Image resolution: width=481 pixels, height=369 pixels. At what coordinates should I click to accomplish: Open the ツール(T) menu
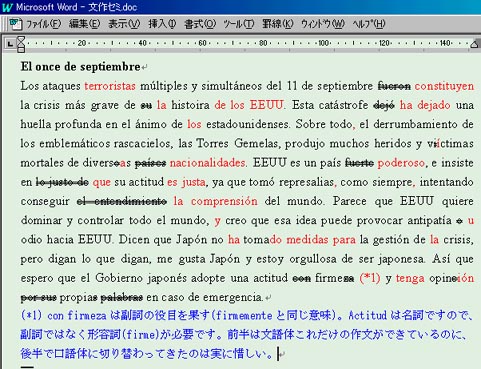click(x=239, y=24)
